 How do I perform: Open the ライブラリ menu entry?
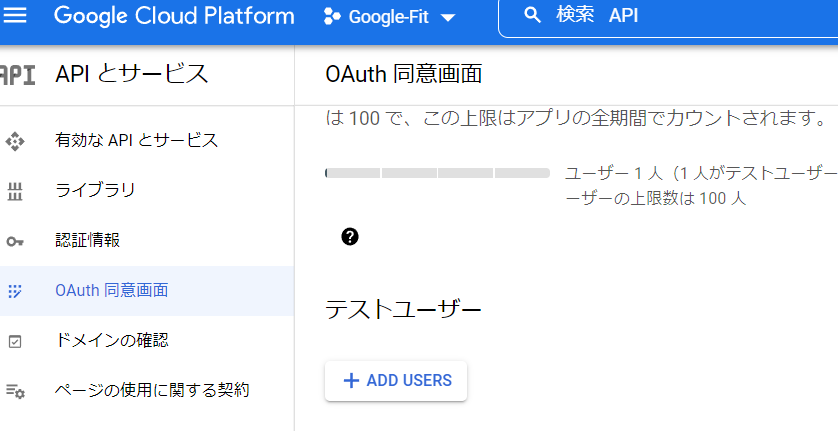(95, 190)
